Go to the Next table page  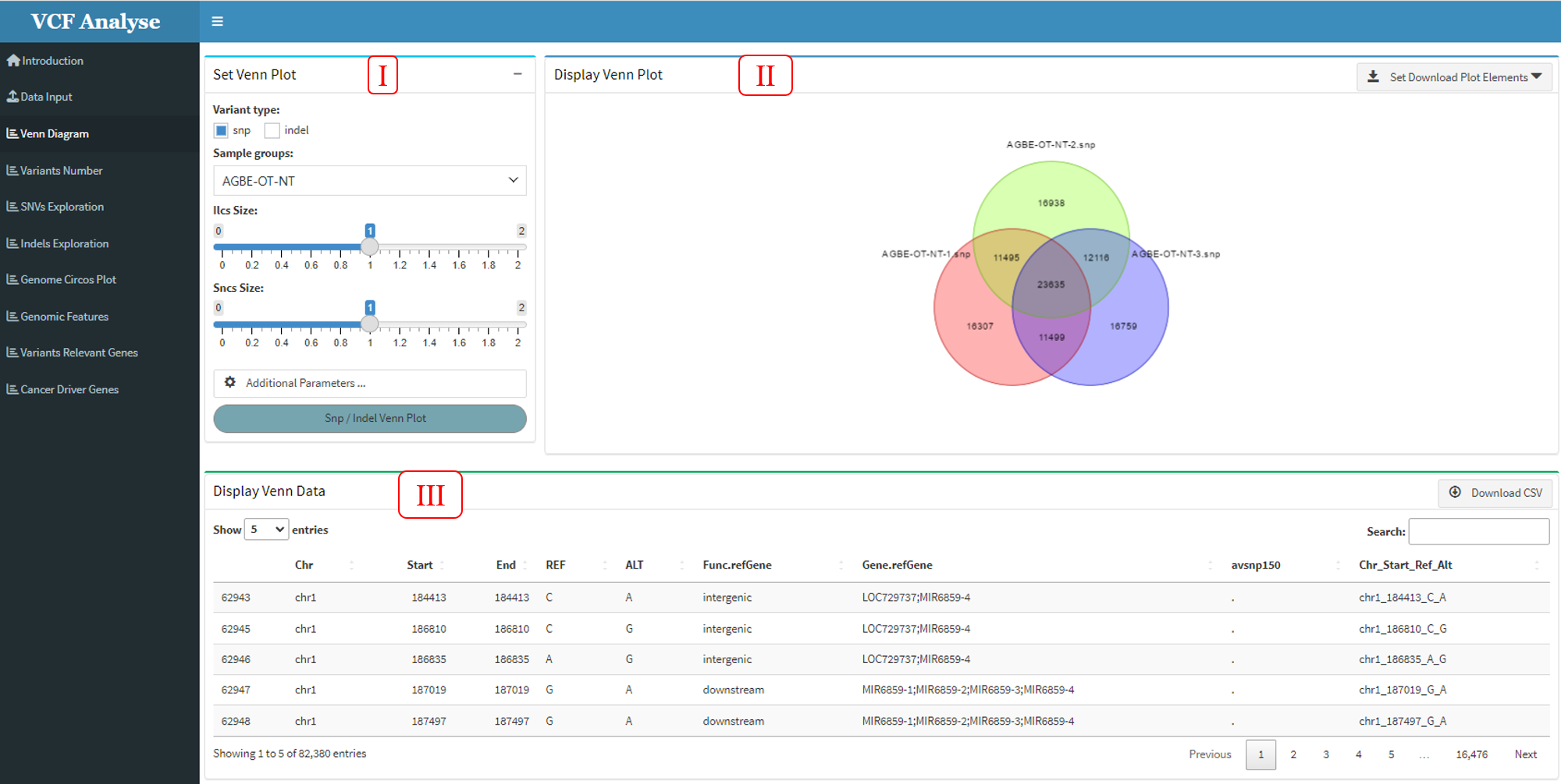[1525, 754]
